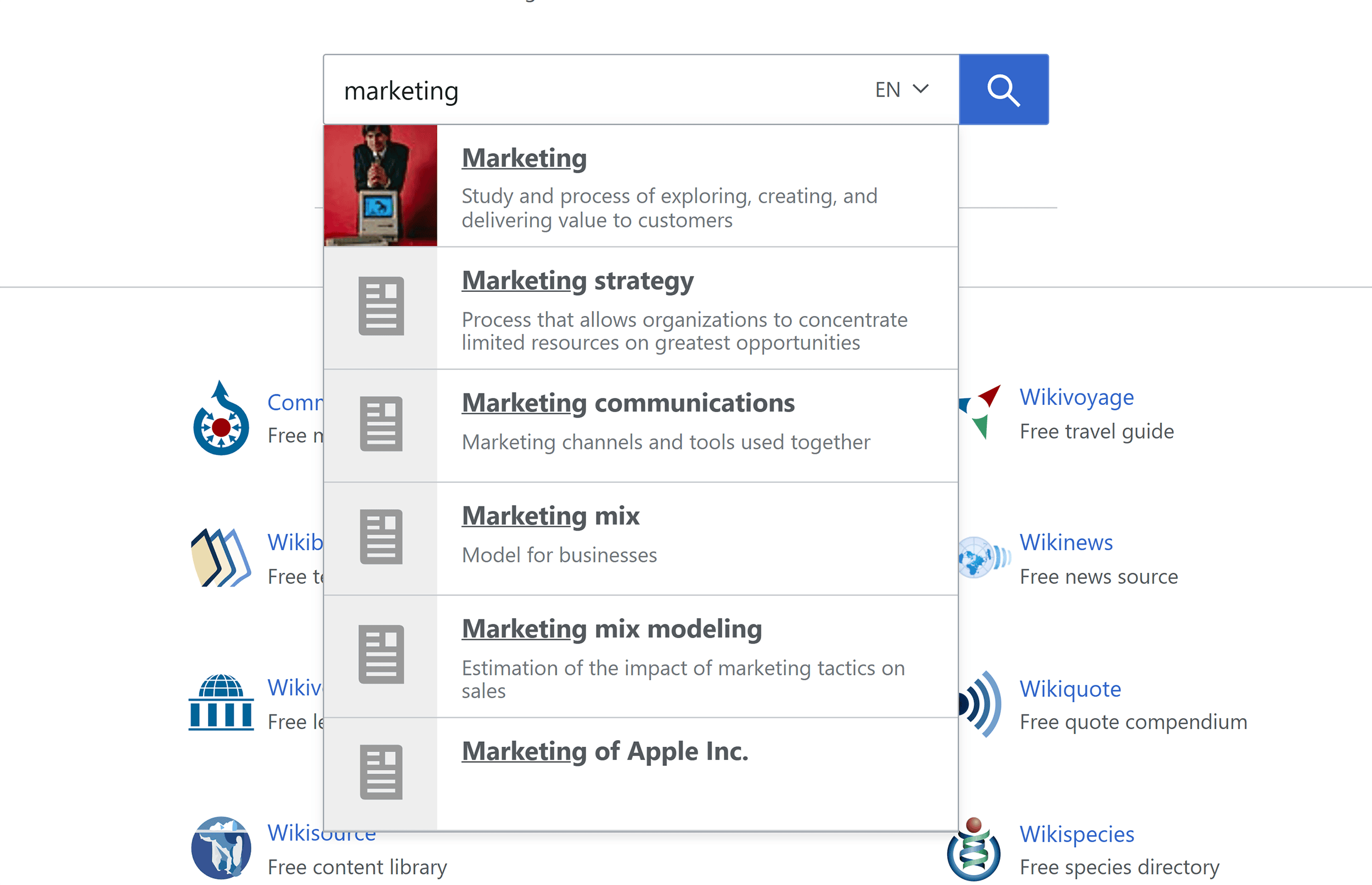Open the Wikinews link

tap(1066, 543)
